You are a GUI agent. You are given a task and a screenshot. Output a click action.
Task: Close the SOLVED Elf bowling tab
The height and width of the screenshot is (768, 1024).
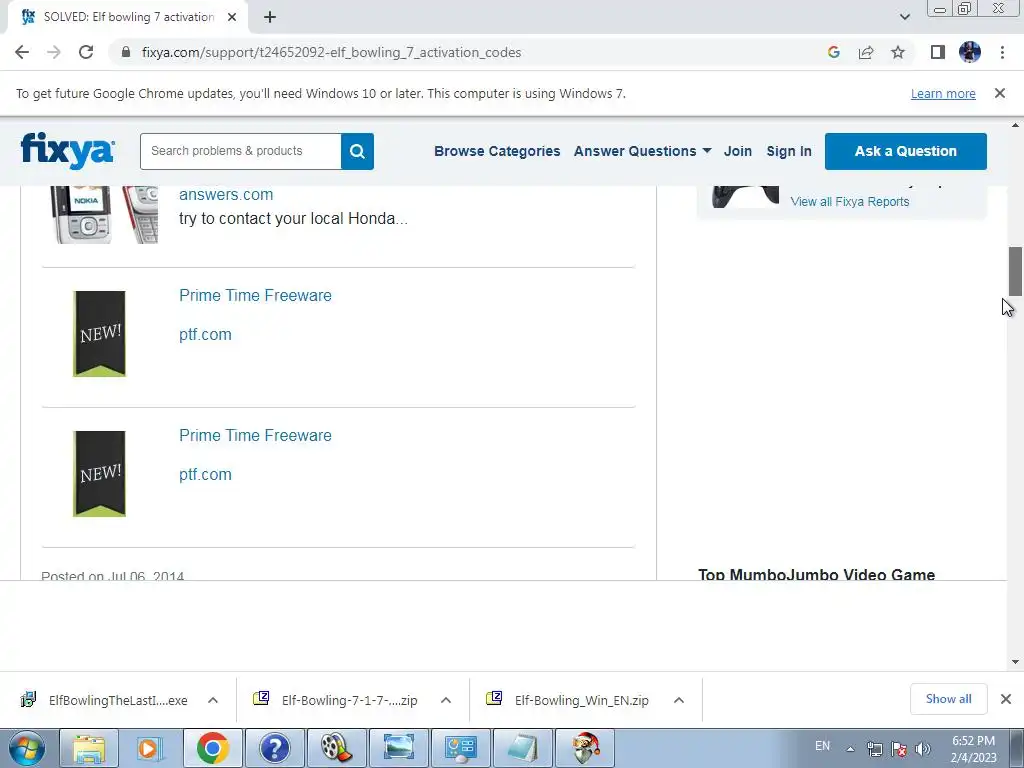pyautogui.click(x=232, y=17)
